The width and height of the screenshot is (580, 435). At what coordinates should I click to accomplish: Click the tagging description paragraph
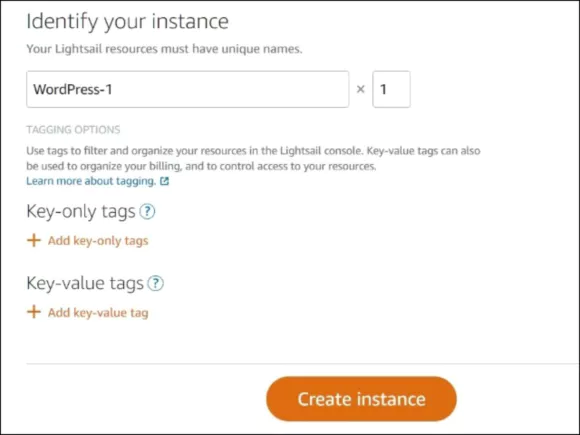pyautogui.click(x=253, y=158)
